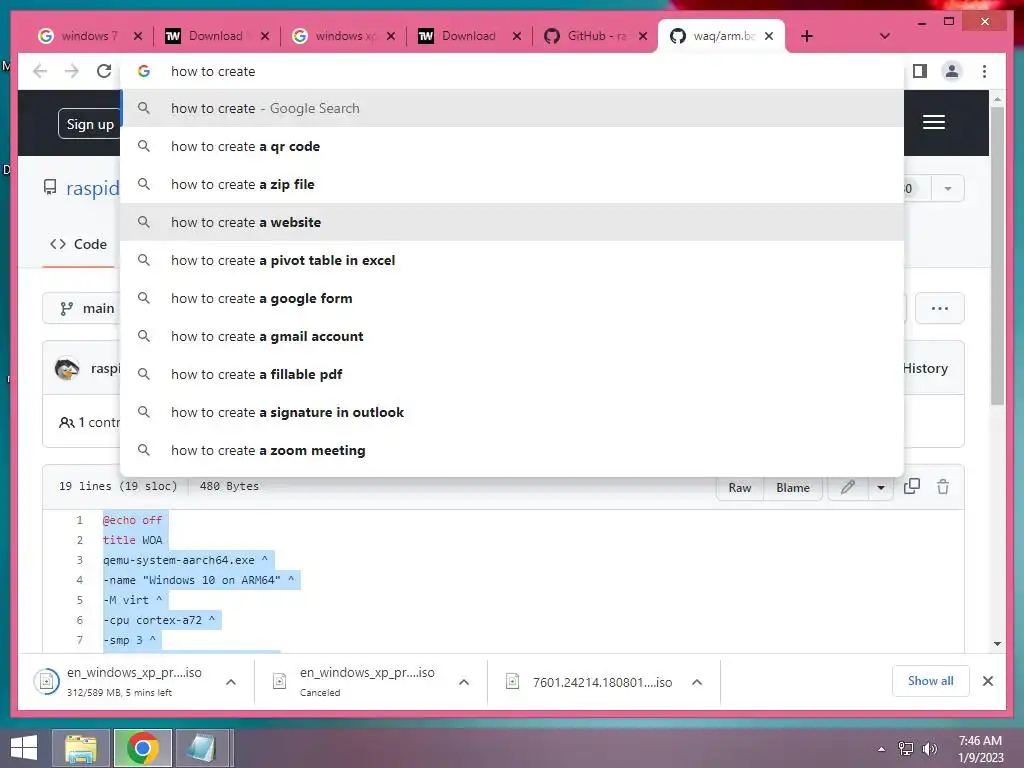Choose suggestion 'a zoom meeting'
The height and width of the screenshot is (768, 1024).
pos(512,450)
